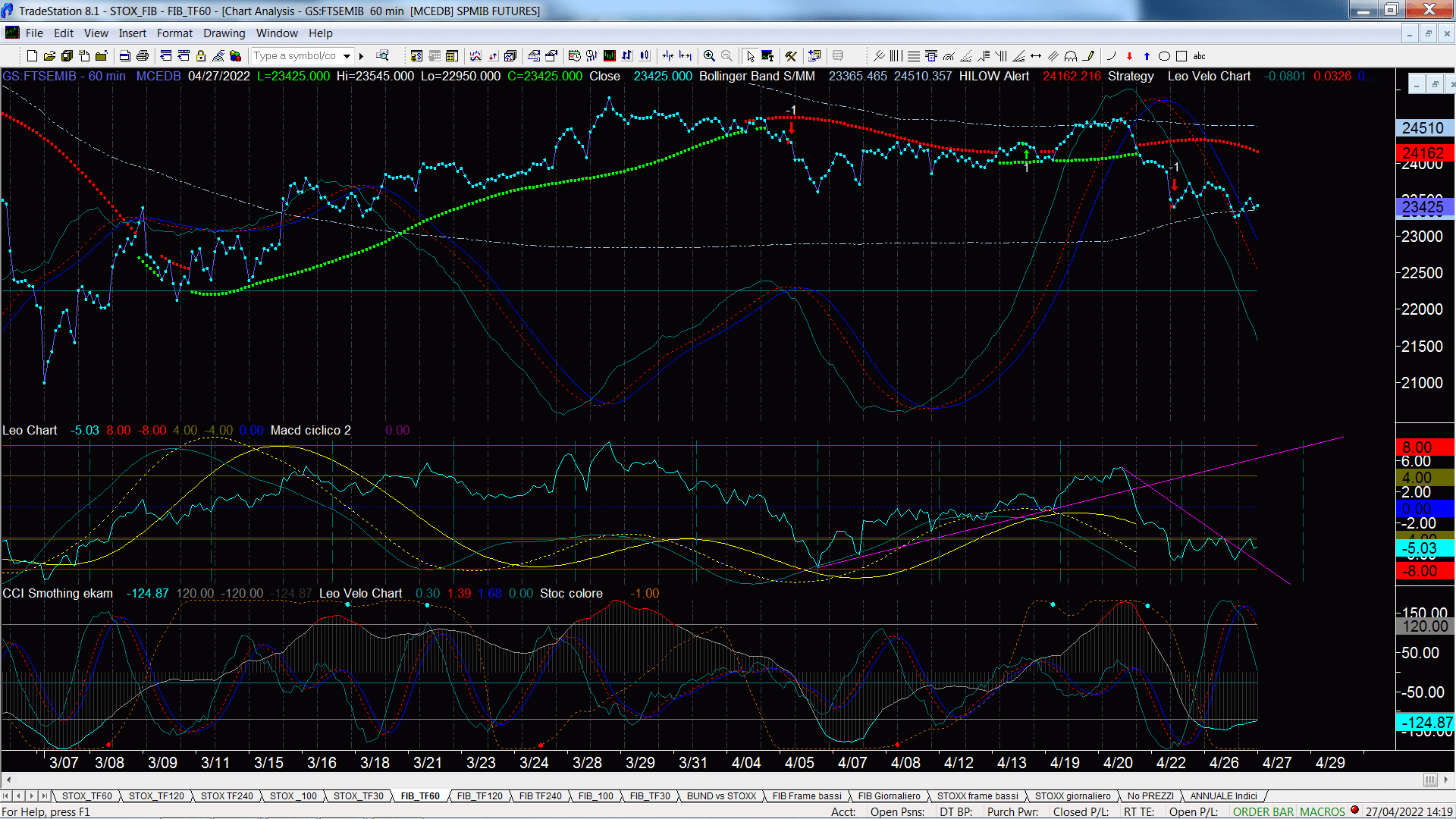This screenshot has width=1456, height=819.
Task: Switch to the STOX TF240 tab
Action: click(x=227, y=796)
